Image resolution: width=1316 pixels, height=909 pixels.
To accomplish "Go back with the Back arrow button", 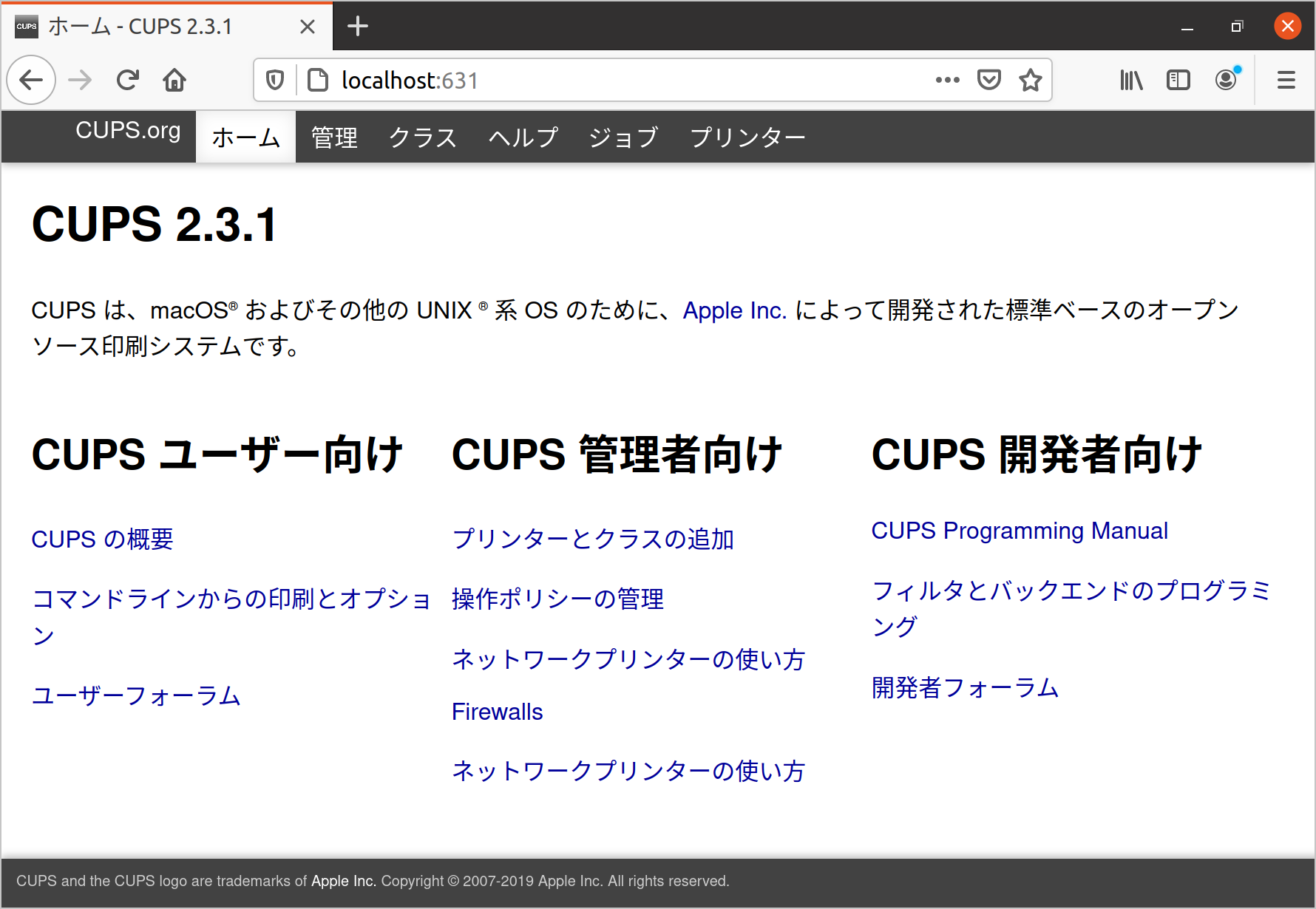I will pyautogui.click(x=31, y=80).
